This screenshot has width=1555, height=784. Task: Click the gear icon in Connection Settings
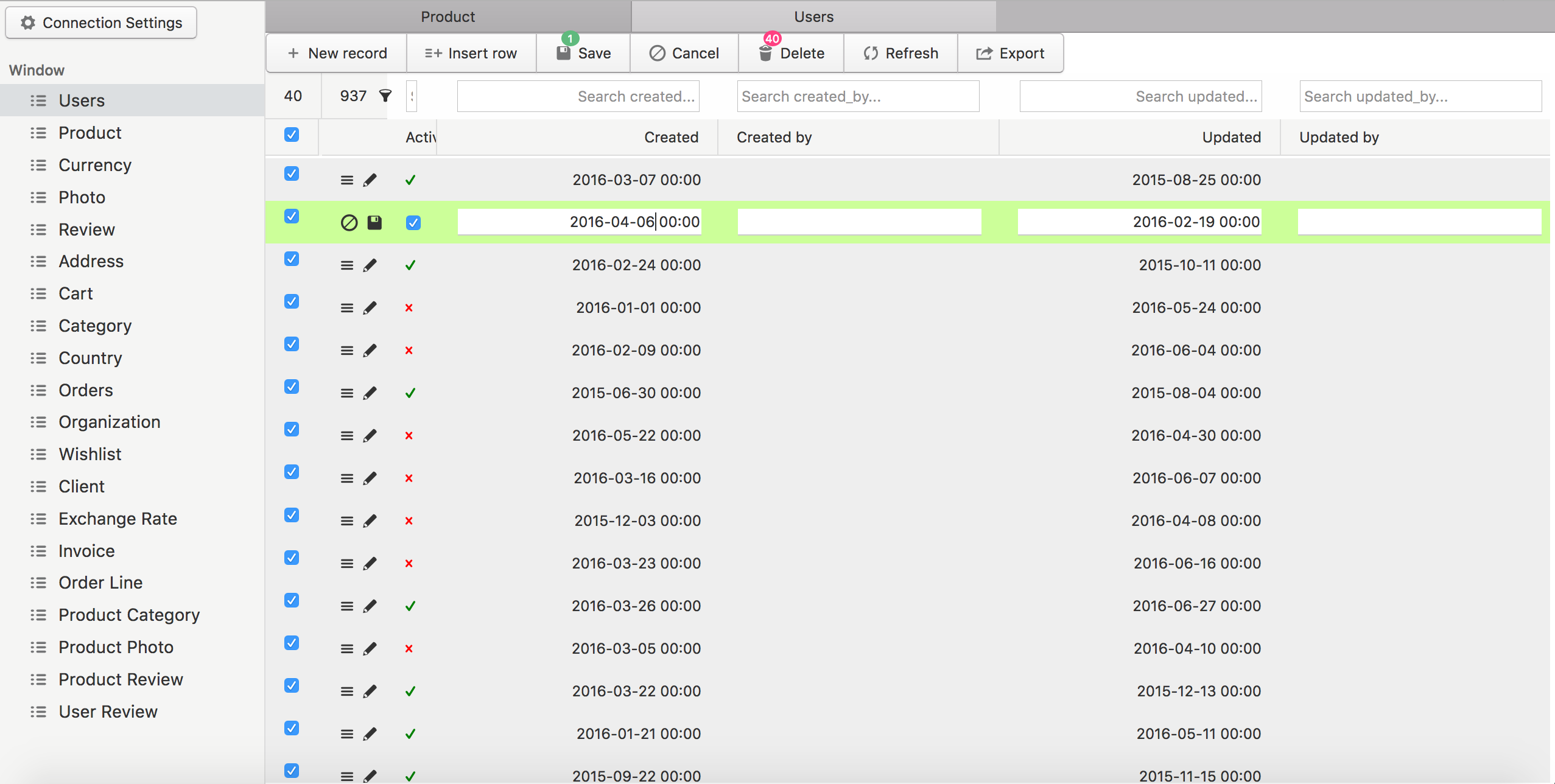pos(28,23)
